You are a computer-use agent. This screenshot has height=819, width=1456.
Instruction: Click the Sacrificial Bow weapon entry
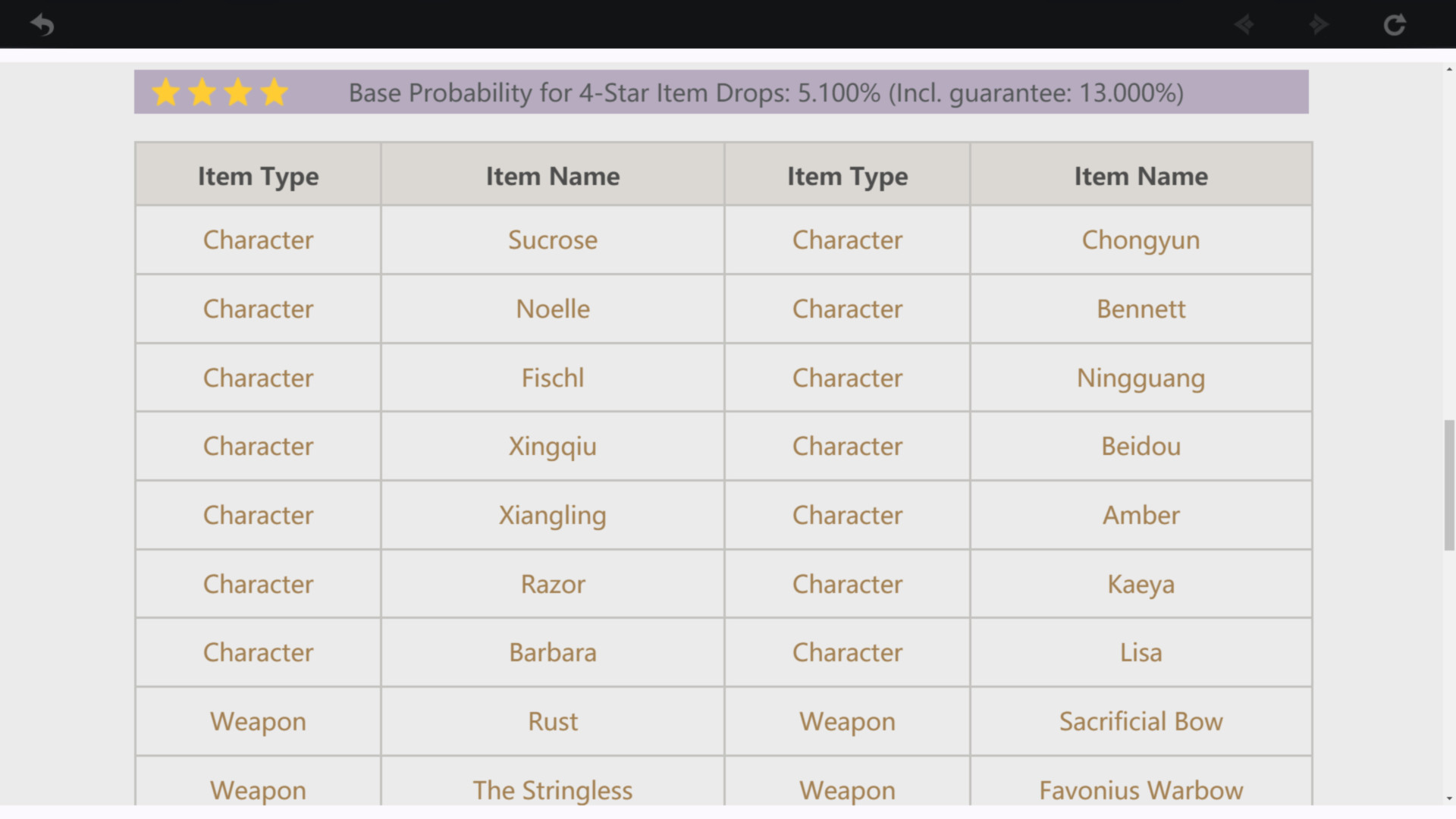coord(1141,721)
